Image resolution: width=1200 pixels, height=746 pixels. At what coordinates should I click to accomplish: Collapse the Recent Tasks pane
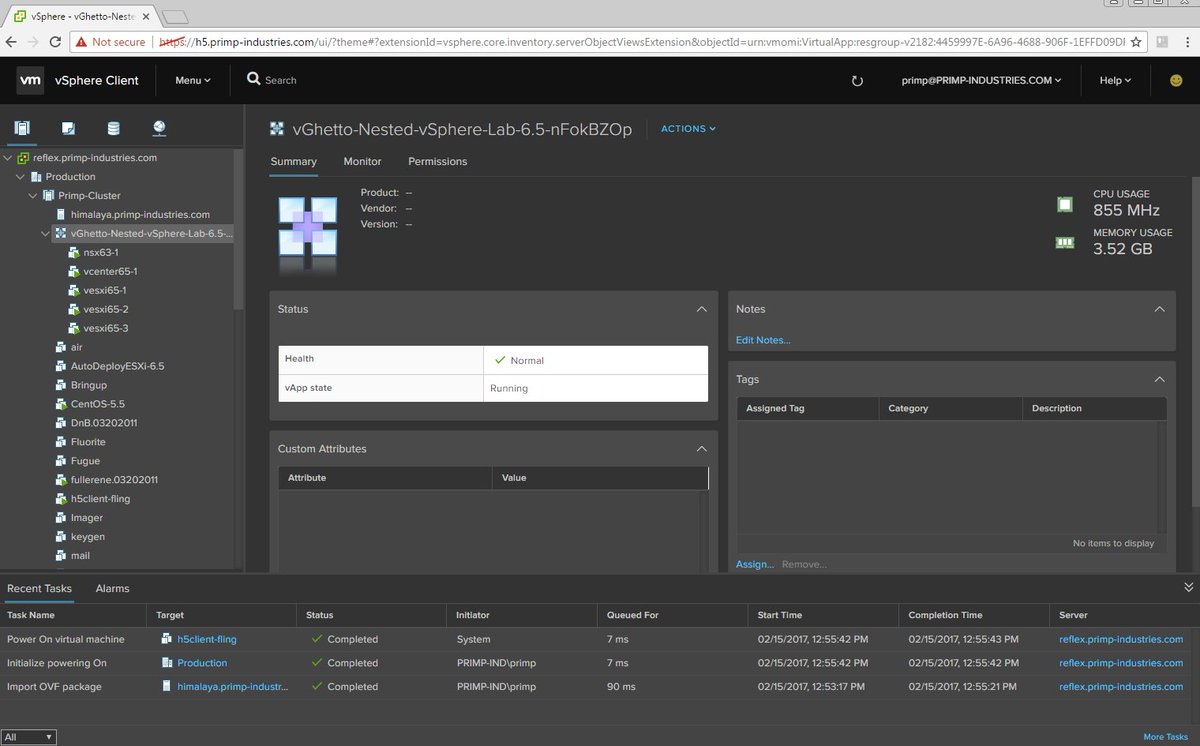1188,587
